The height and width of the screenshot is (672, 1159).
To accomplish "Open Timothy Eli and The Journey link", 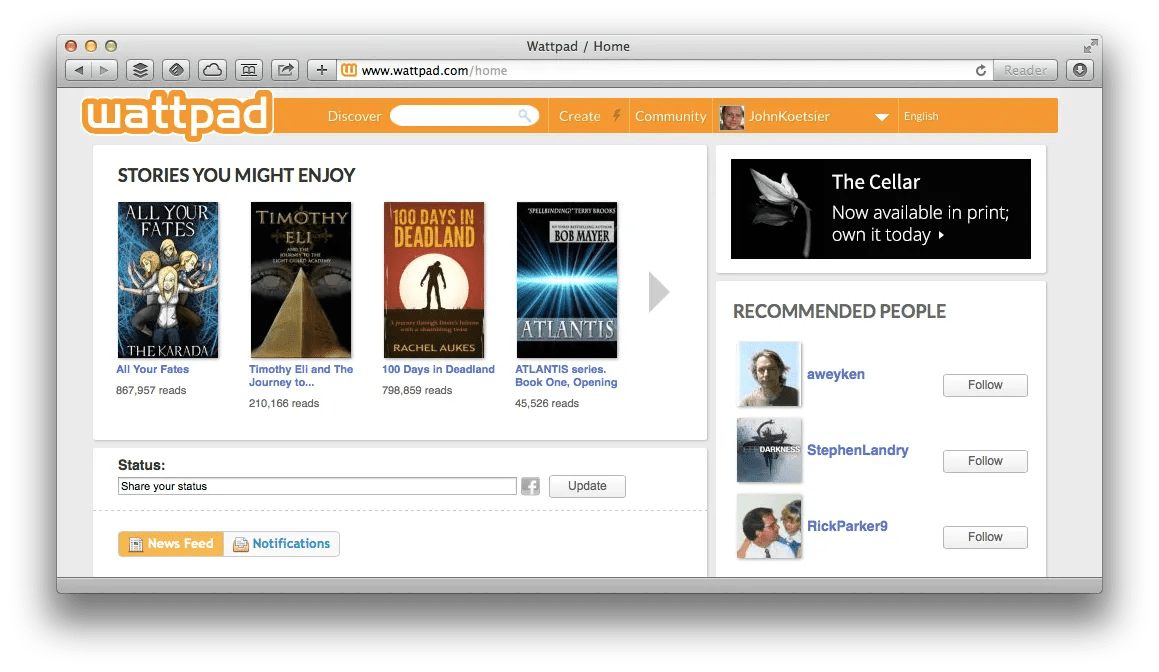I will point(301,376).
